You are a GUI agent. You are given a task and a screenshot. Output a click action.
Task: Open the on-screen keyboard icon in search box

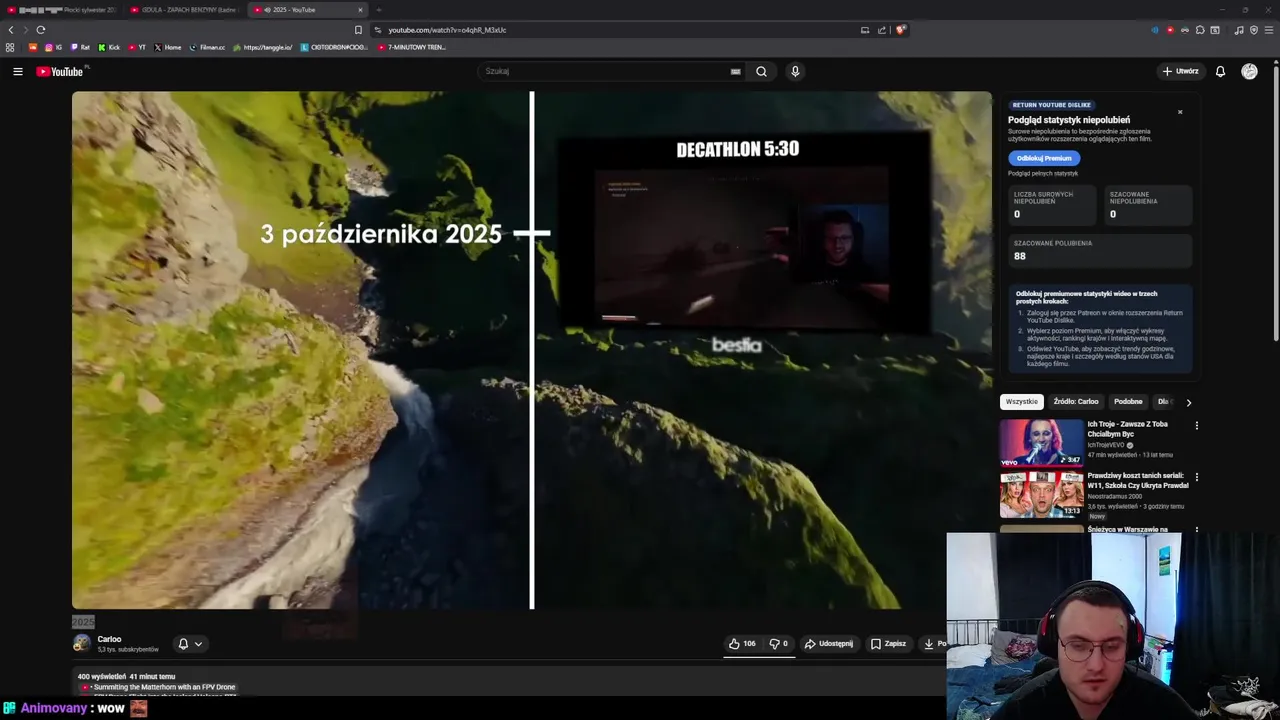(736, 71)
